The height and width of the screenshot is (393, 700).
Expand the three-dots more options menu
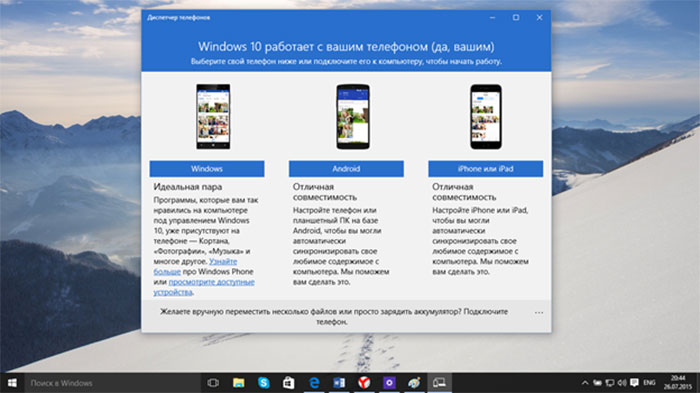(x=539, y=313)
